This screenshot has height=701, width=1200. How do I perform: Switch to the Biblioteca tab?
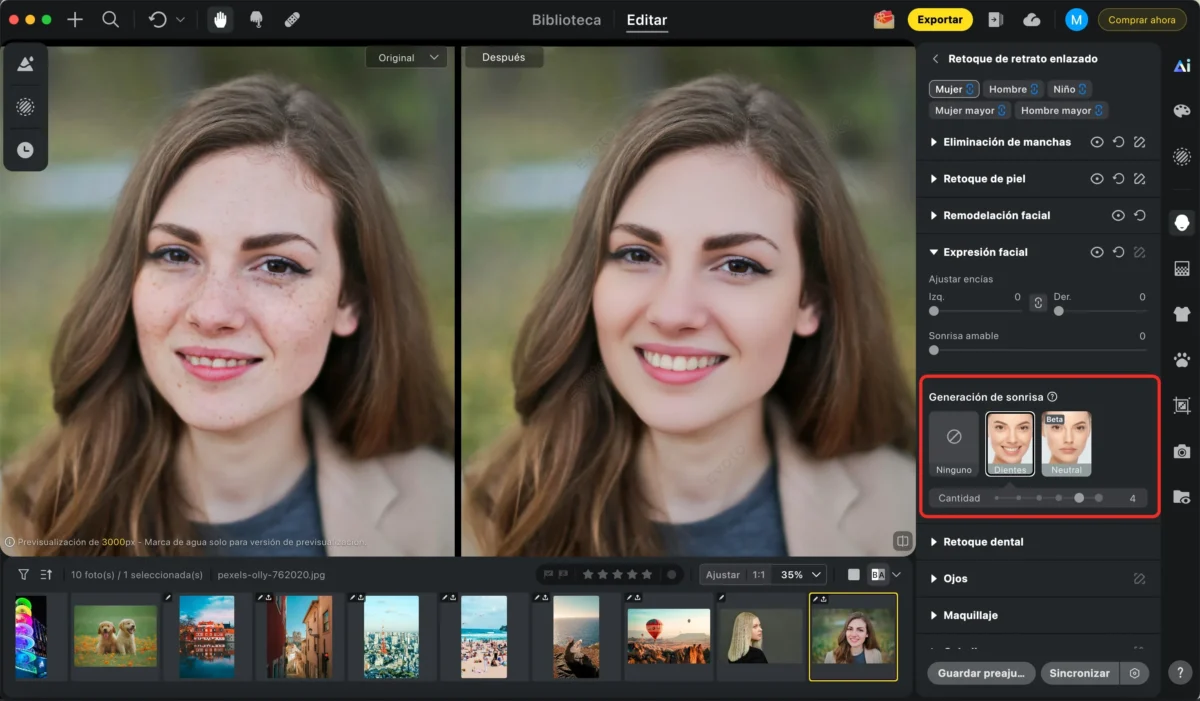(566, 20)
